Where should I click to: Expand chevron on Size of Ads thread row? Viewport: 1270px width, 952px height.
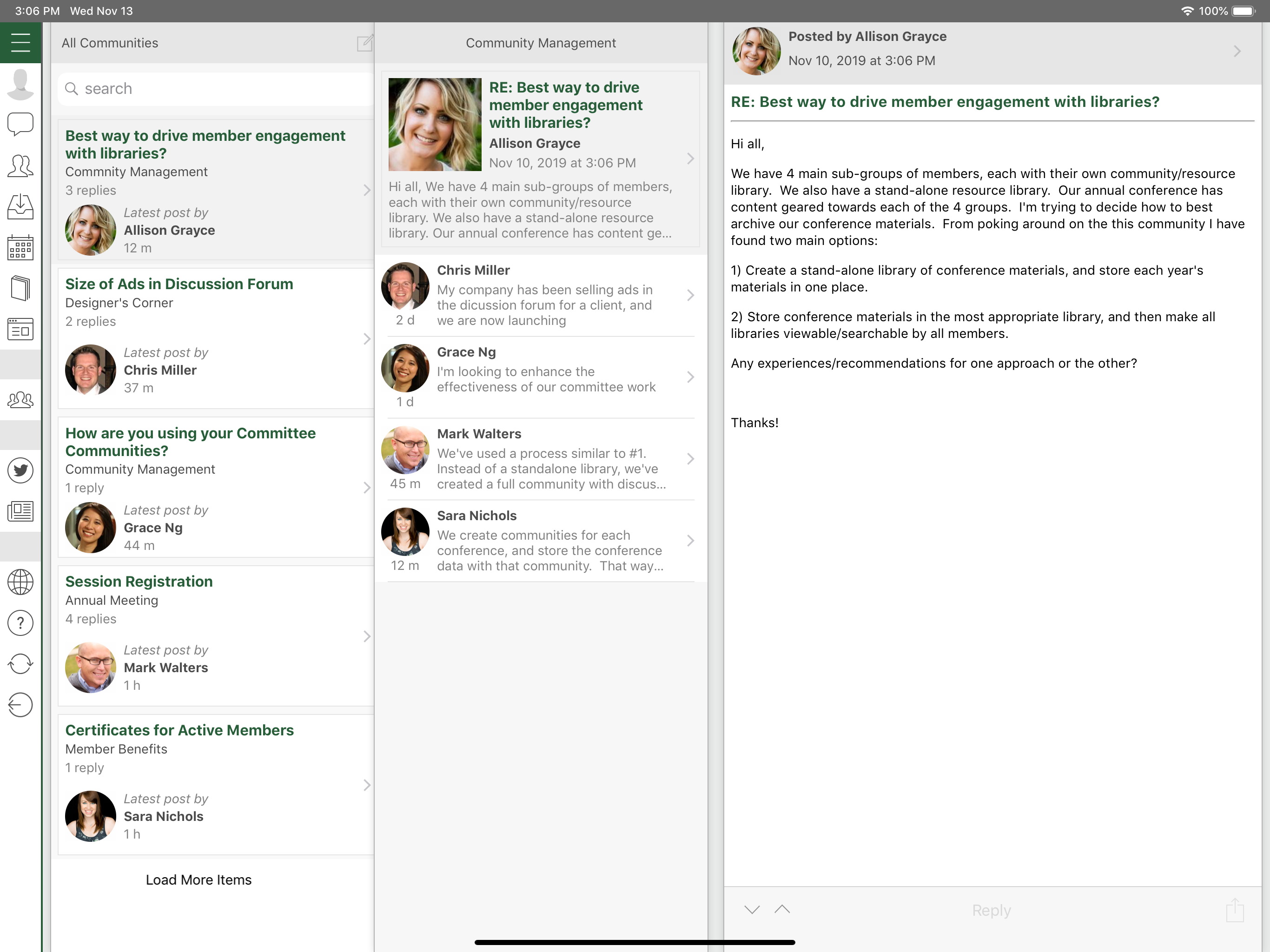tap(367, 339)
